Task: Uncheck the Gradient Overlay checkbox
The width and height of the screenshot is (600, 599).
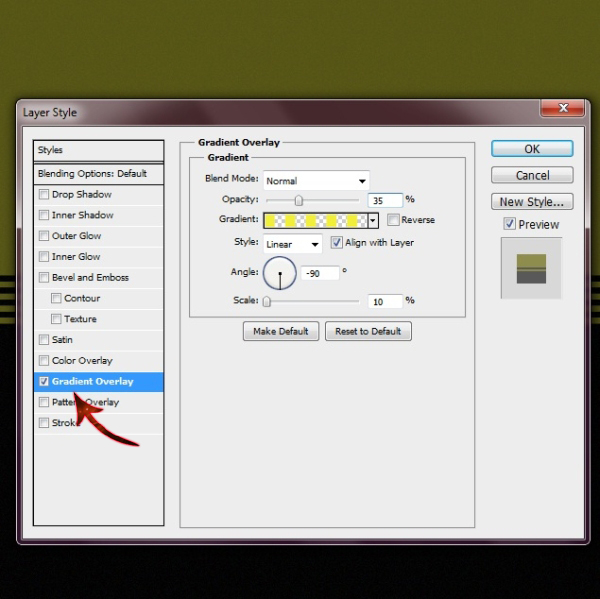Action: (44, 381)
